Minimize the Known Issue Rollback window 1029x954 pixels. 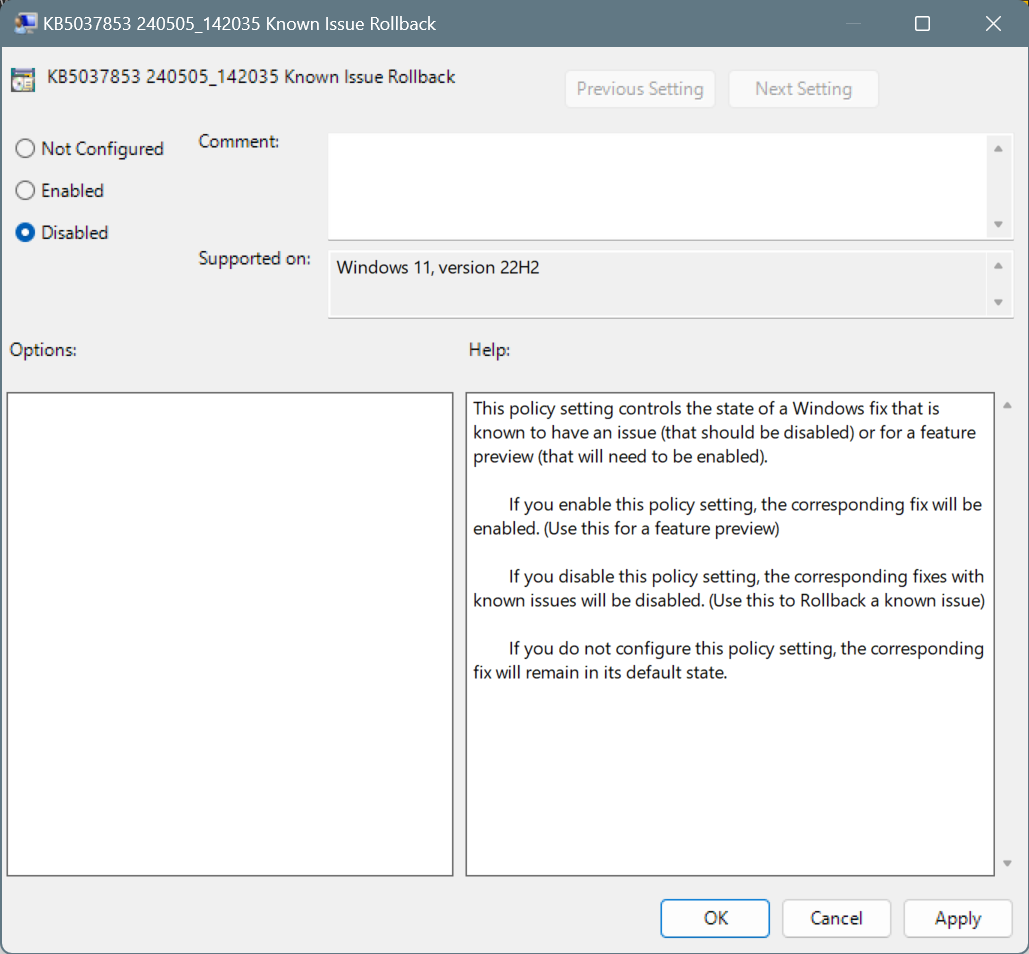852,24
